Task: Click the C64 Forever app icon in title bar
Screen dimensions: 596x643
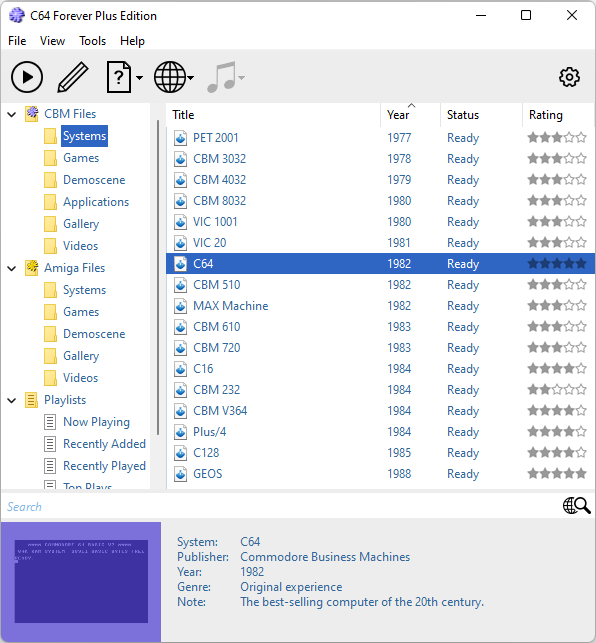Action: click(17, 16)
